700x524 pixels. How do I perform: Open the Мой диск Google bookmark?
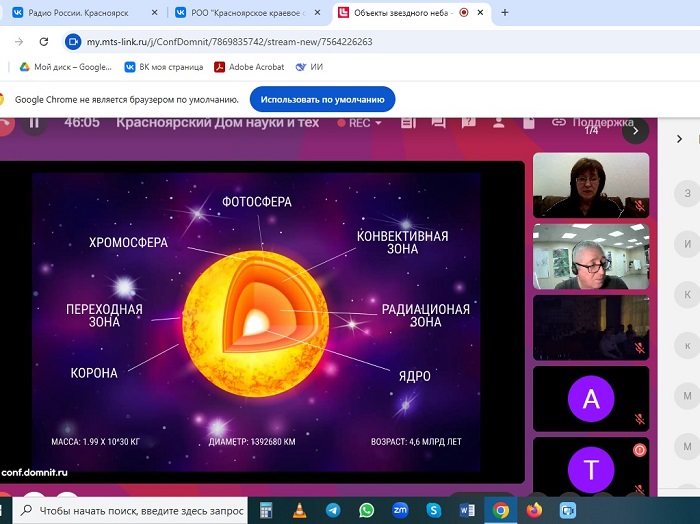tap(65, 67)
